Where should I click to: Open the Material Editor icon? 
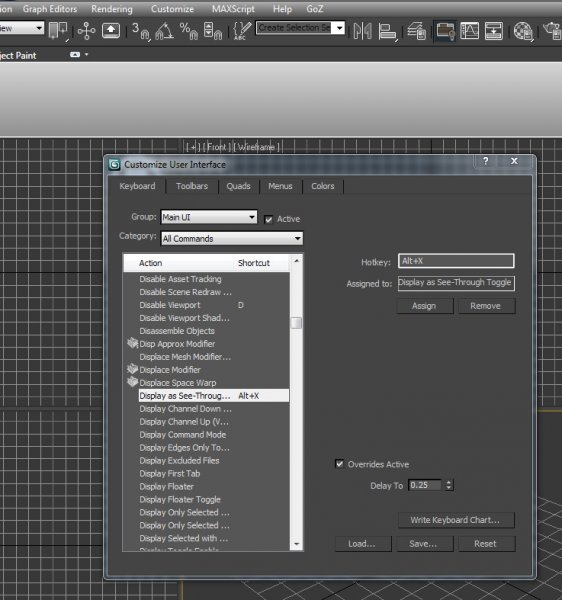click(x=523, y=31)
